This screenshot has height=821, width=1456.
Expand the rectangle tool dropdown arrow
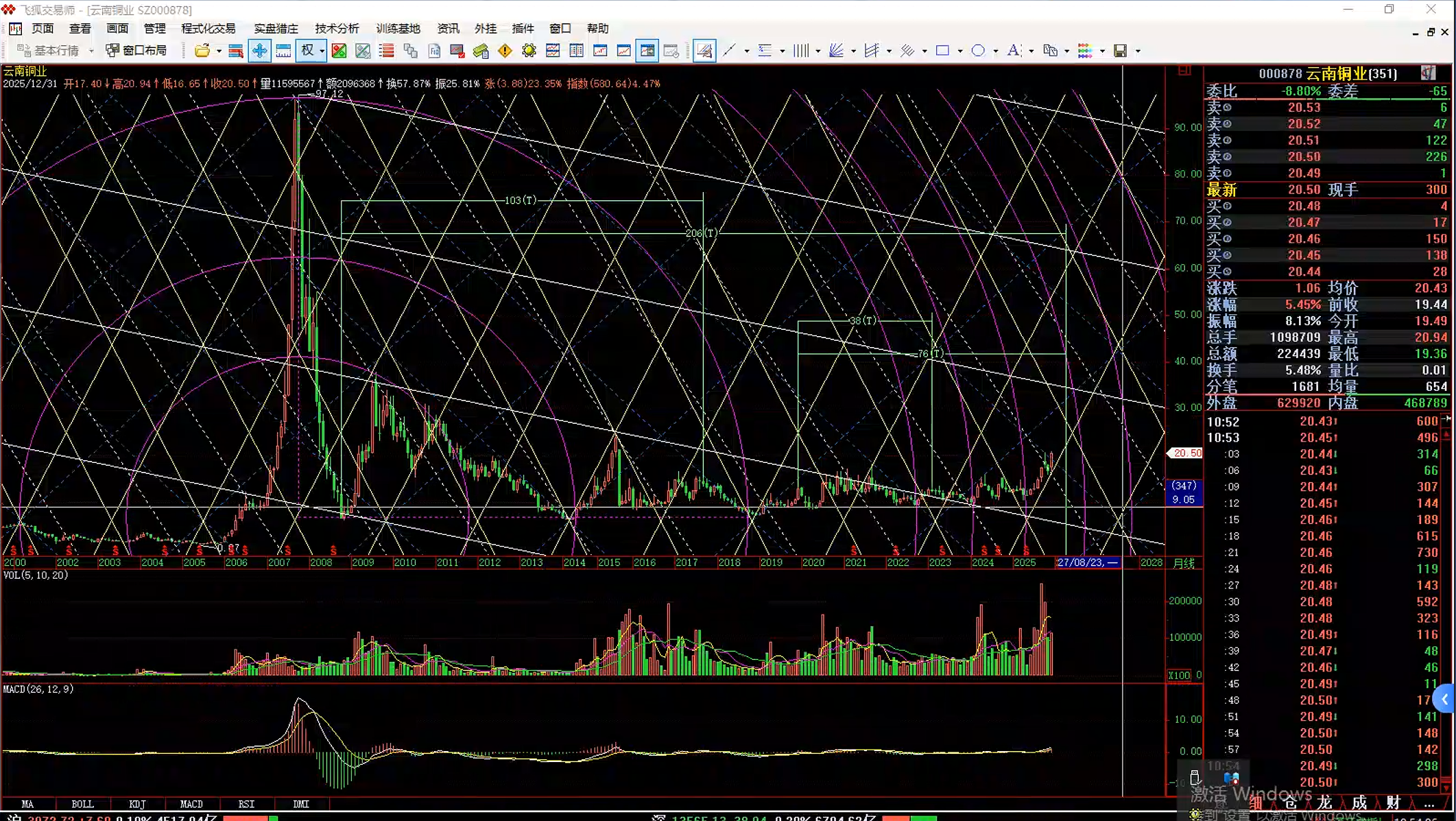pos(959,51)
